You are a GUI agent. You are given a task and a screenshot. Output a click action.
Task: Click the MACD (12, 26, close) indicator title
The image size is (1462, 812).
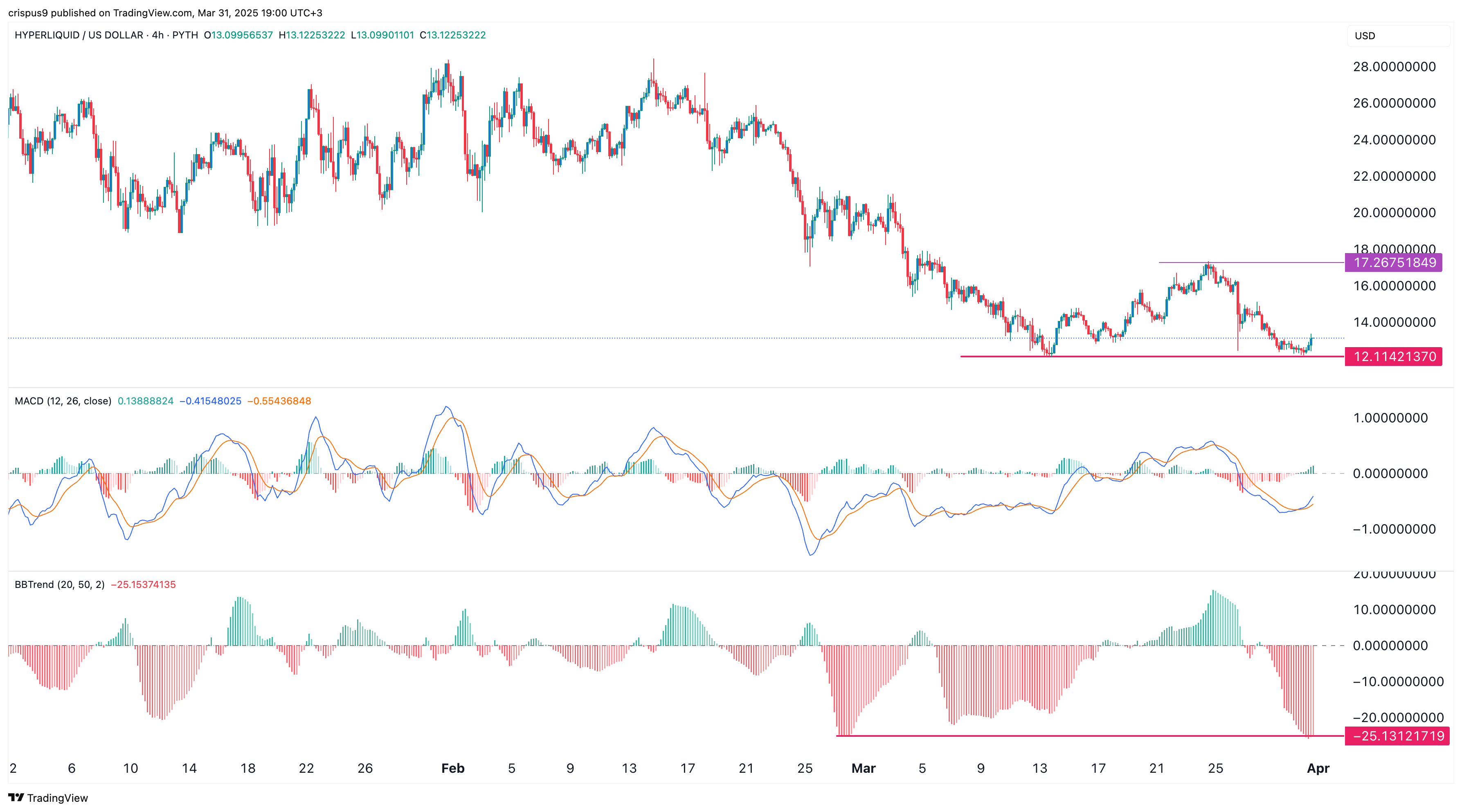coord(63,401)
